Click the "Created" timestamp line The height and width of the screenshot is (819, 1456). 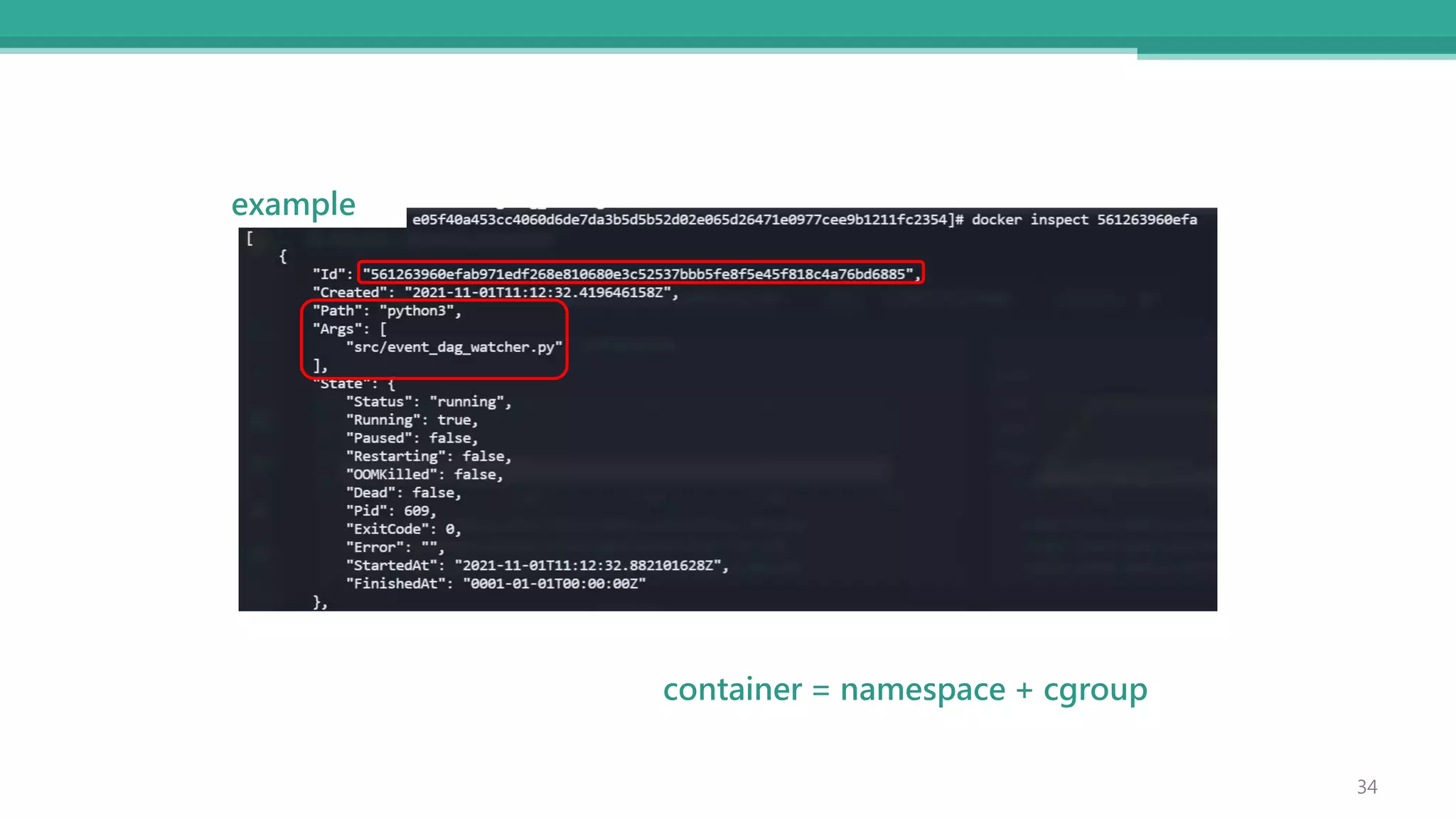click(496, 292)
